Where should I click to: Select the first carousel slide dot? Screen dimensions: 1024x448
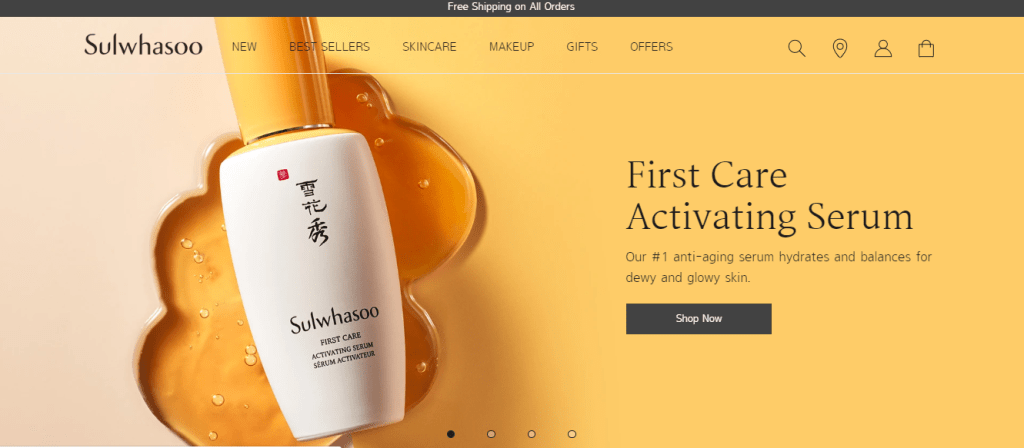click(x=451, y=434)
